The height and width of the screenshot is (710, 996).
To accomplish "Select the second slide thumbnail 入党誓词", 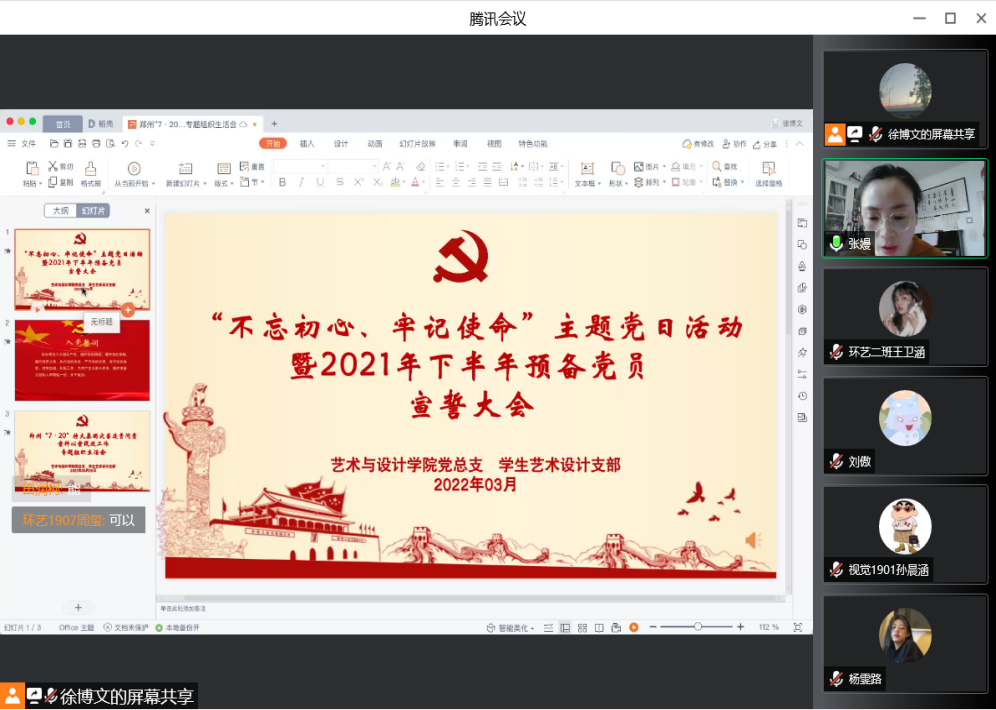I will coord(82,360).
